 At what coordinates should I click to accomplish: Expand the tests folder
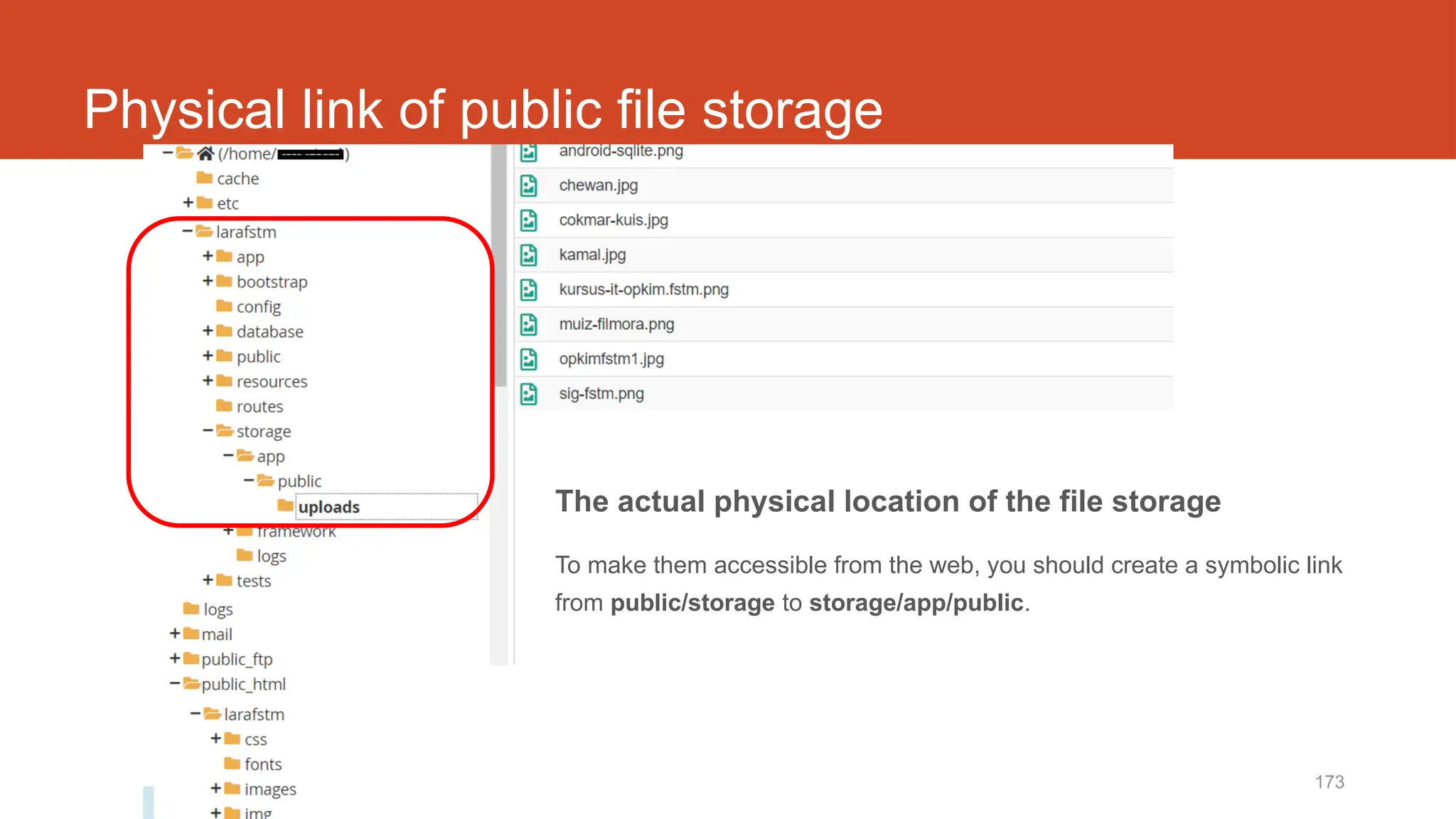208,580
